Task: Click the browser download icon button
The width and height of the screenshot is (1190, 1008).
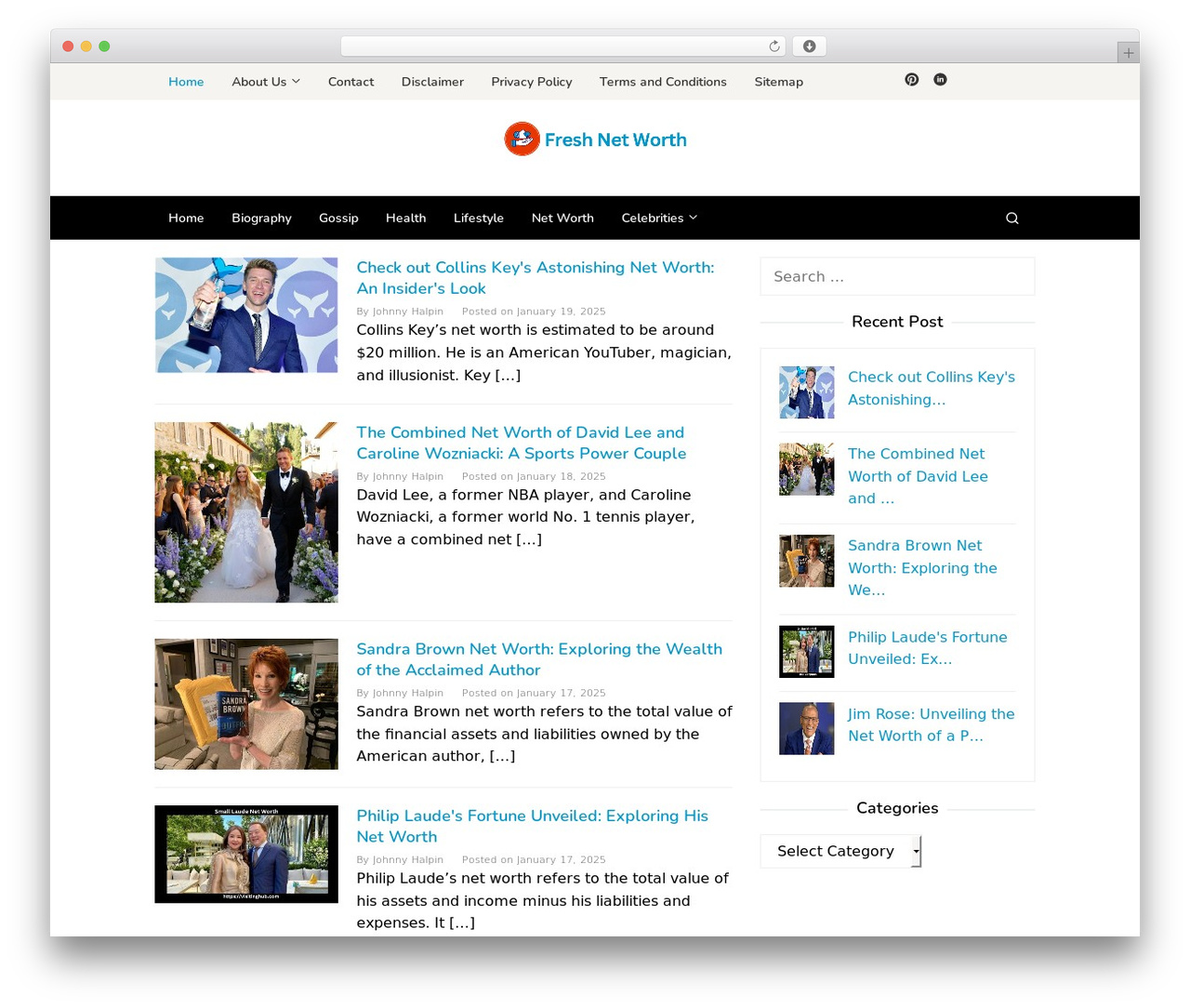Action: click(810, 46)
